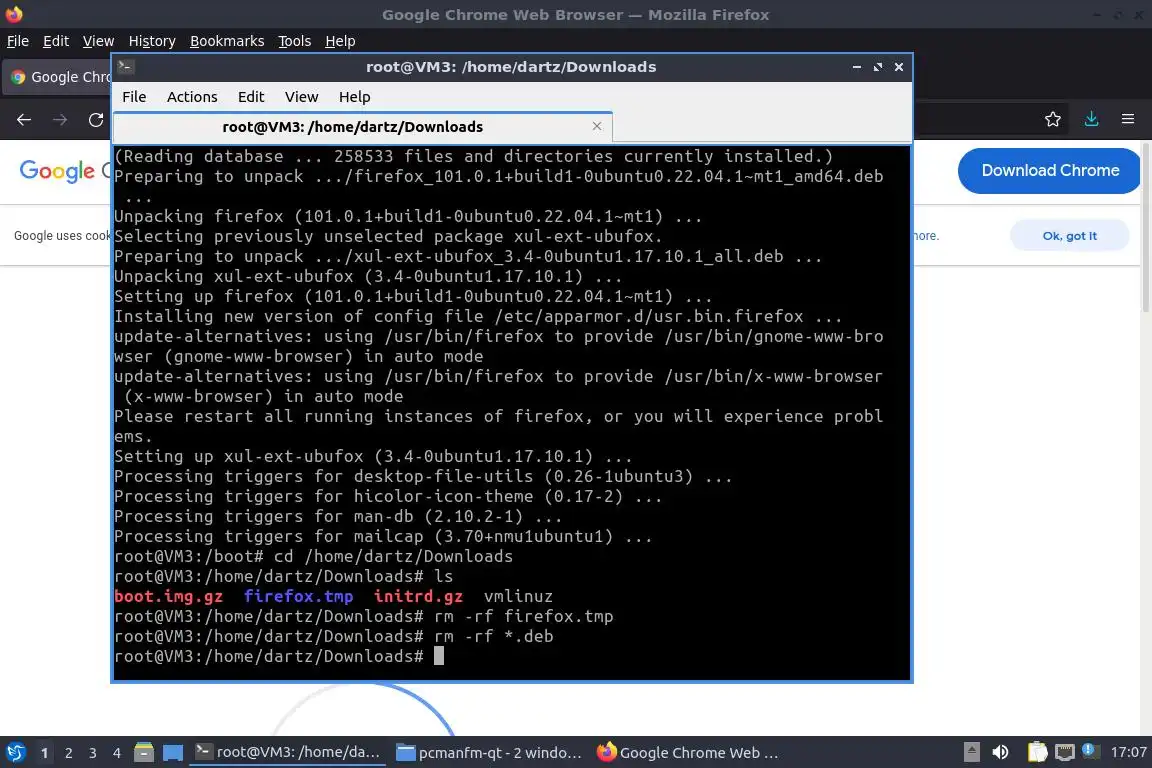1152x768 pixels.
Task: Open the volume control in tray
Action: [x=1000, y=753]
